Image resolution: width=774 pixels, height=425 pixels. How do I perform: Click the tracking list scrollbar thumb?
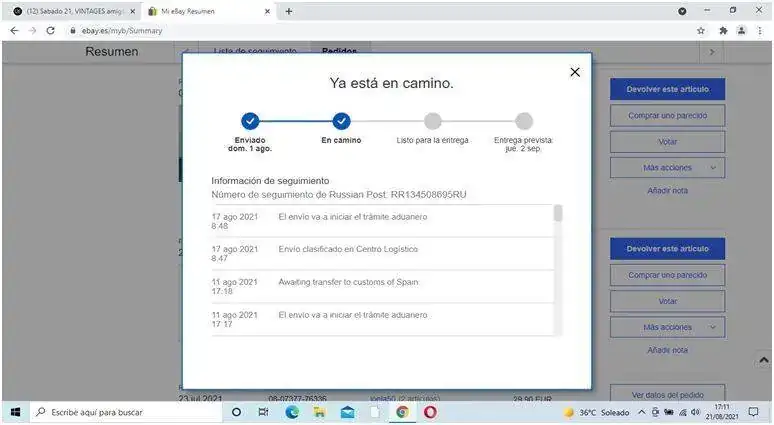coord(558,213)
